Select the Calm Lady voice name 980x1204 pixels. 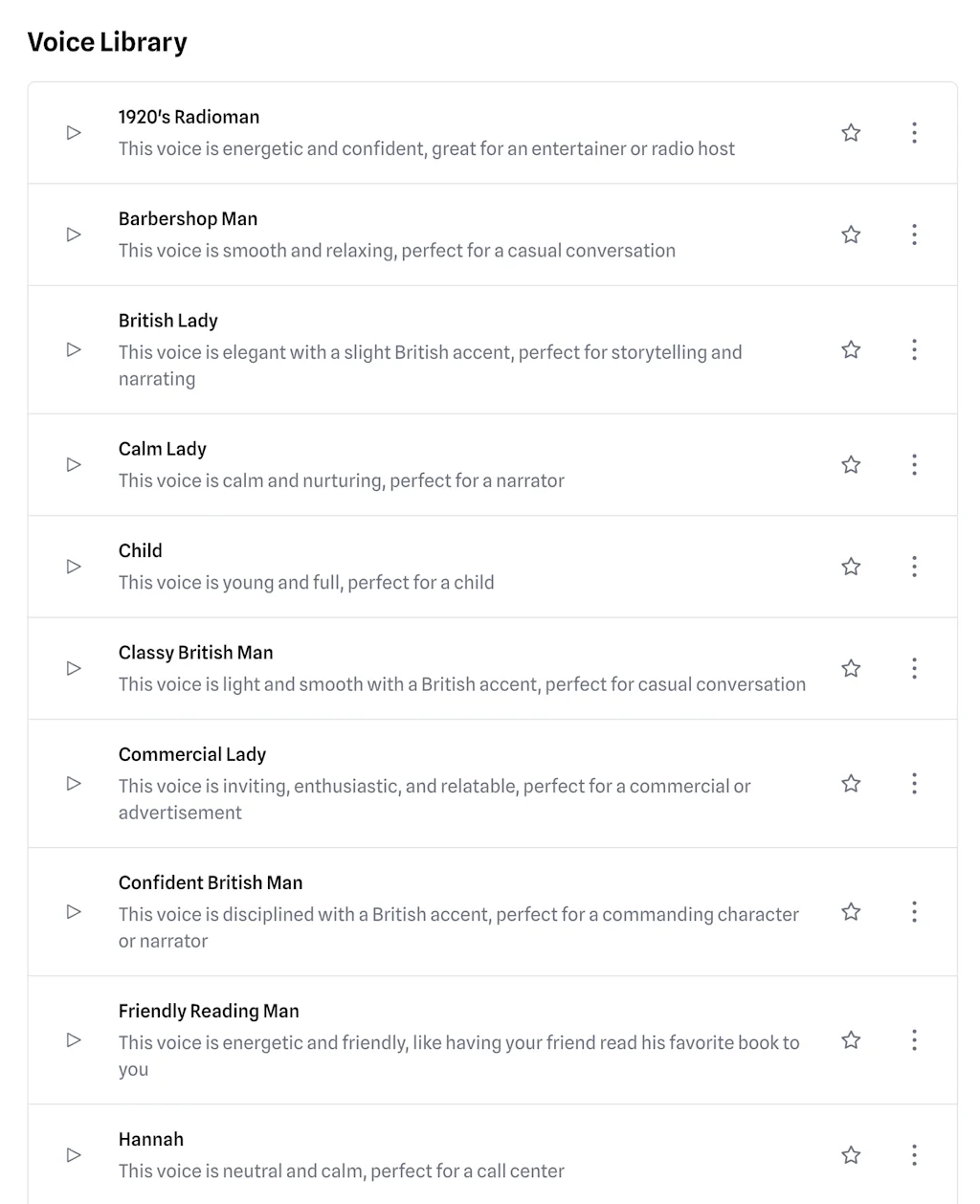[163, 449]
